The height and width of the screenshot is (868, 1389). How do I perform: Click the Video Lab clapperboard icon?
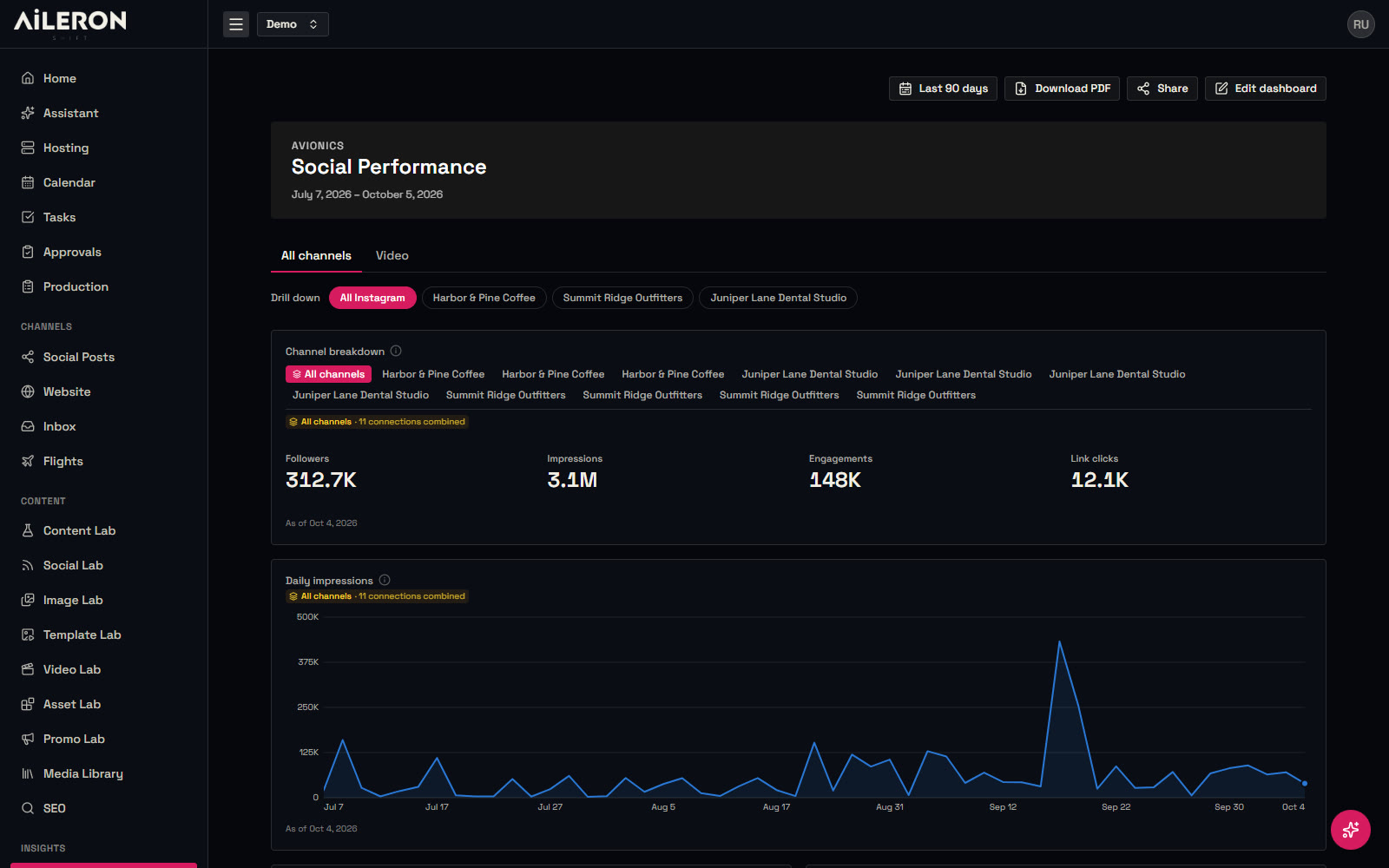[x=28, y=669]
